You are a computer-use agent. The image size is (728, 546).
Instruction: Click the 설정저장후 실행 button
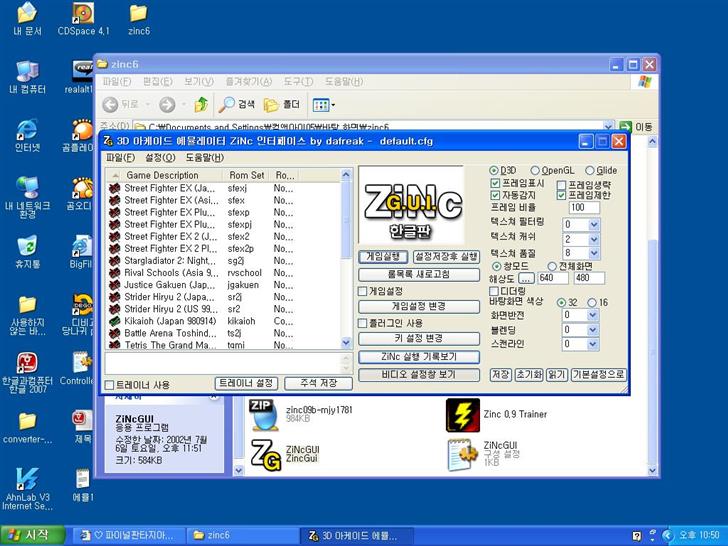(x=446, y=257)
